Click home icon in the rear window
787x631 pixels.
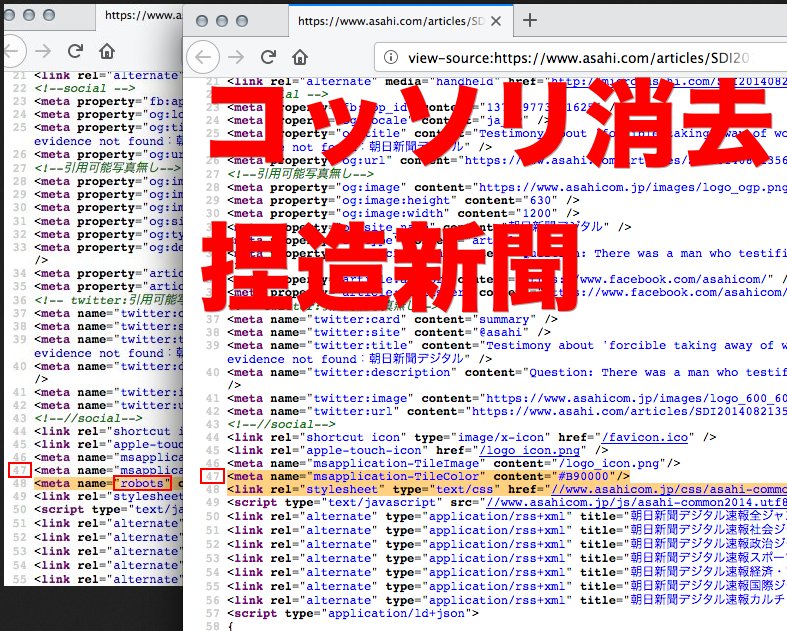(107, 50)
